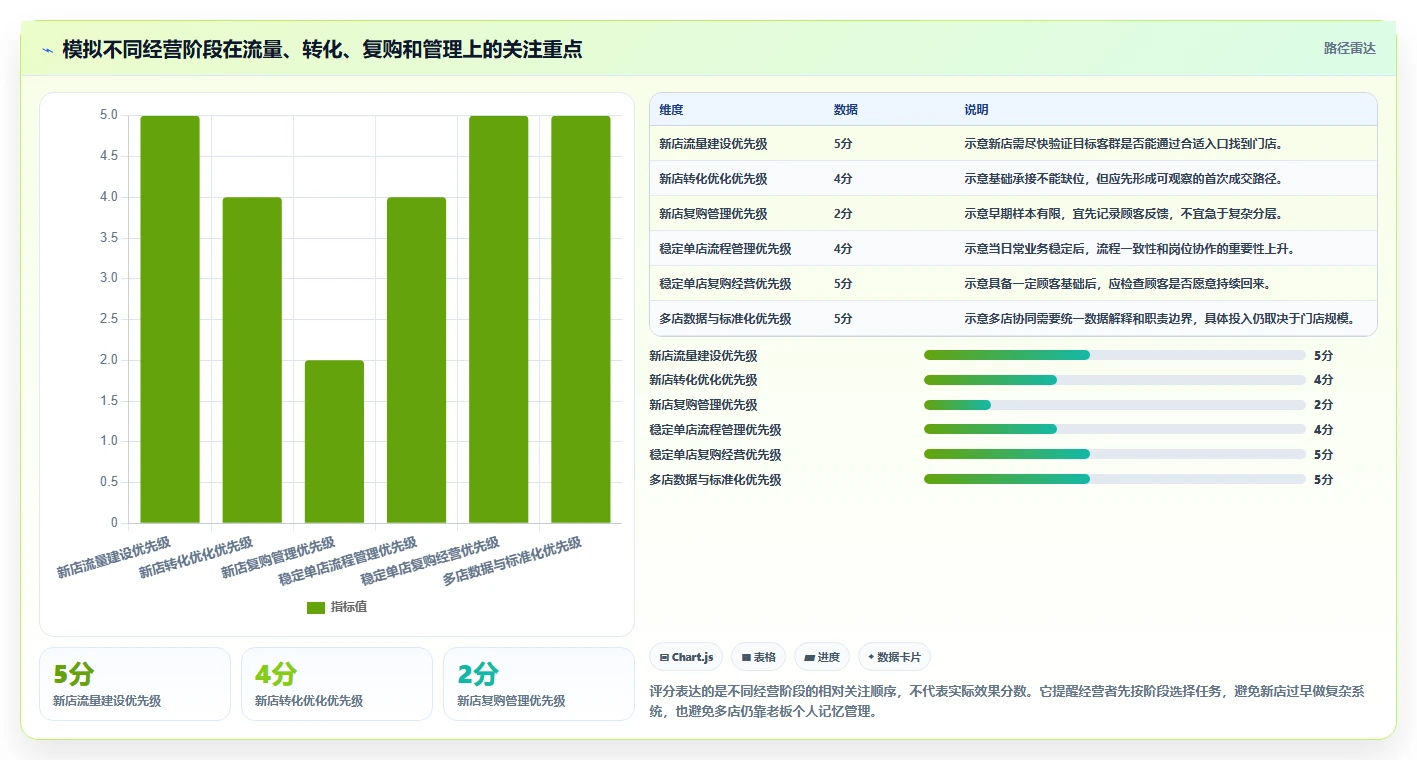Click description starting 示意具备一定顾客基础后
Viewport: 1417px width, 760px height.
tap(1117, 284)
